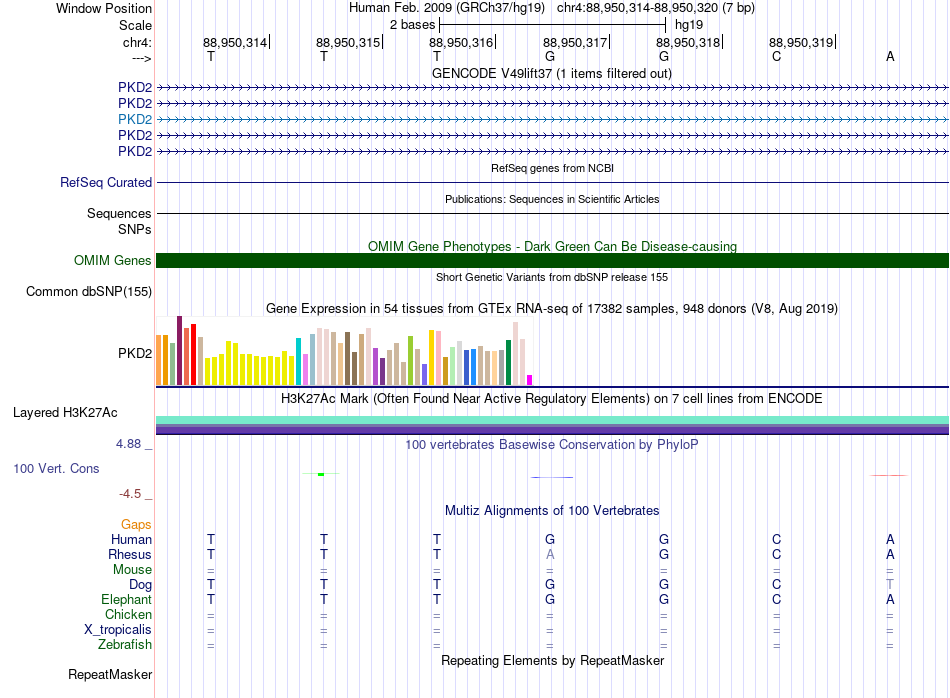Click the Zebrafish species label
This screenshot has width=950, height=698.
pyautogui.click(x=125, y=645)
